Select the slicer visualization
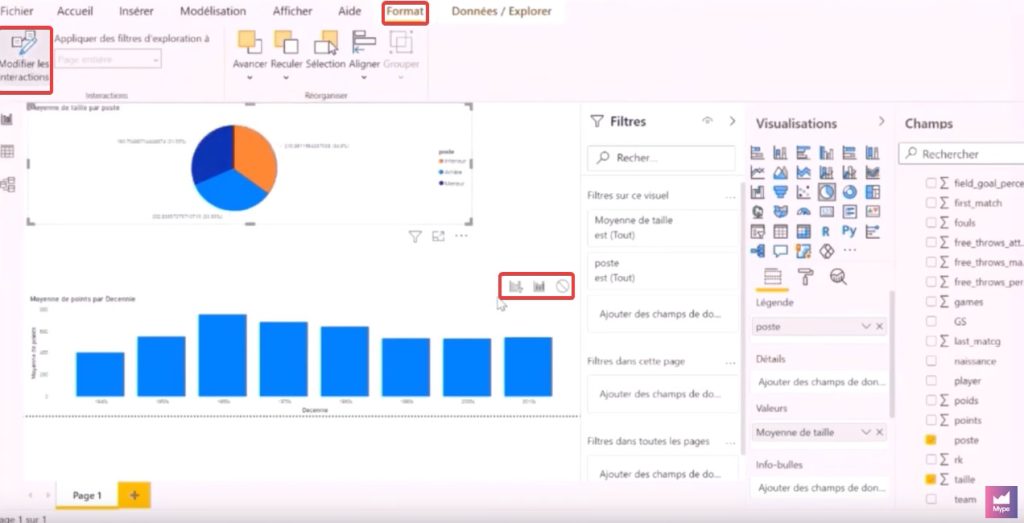 758,231
